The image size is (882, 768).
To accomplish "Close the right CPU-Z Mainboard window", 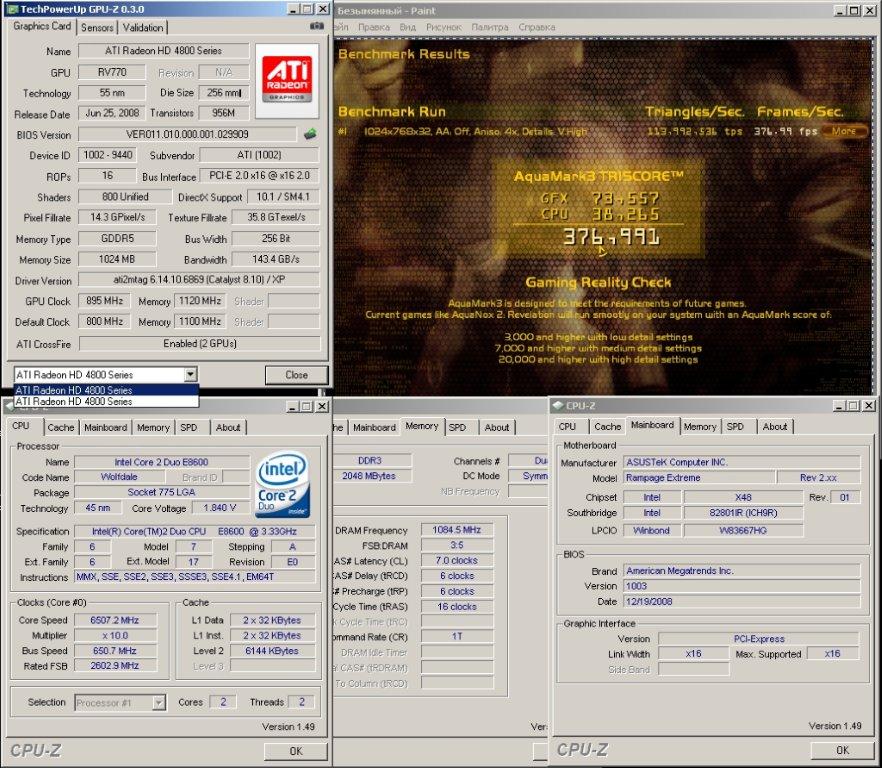I will pyautogui.click(x=868, y=405).
